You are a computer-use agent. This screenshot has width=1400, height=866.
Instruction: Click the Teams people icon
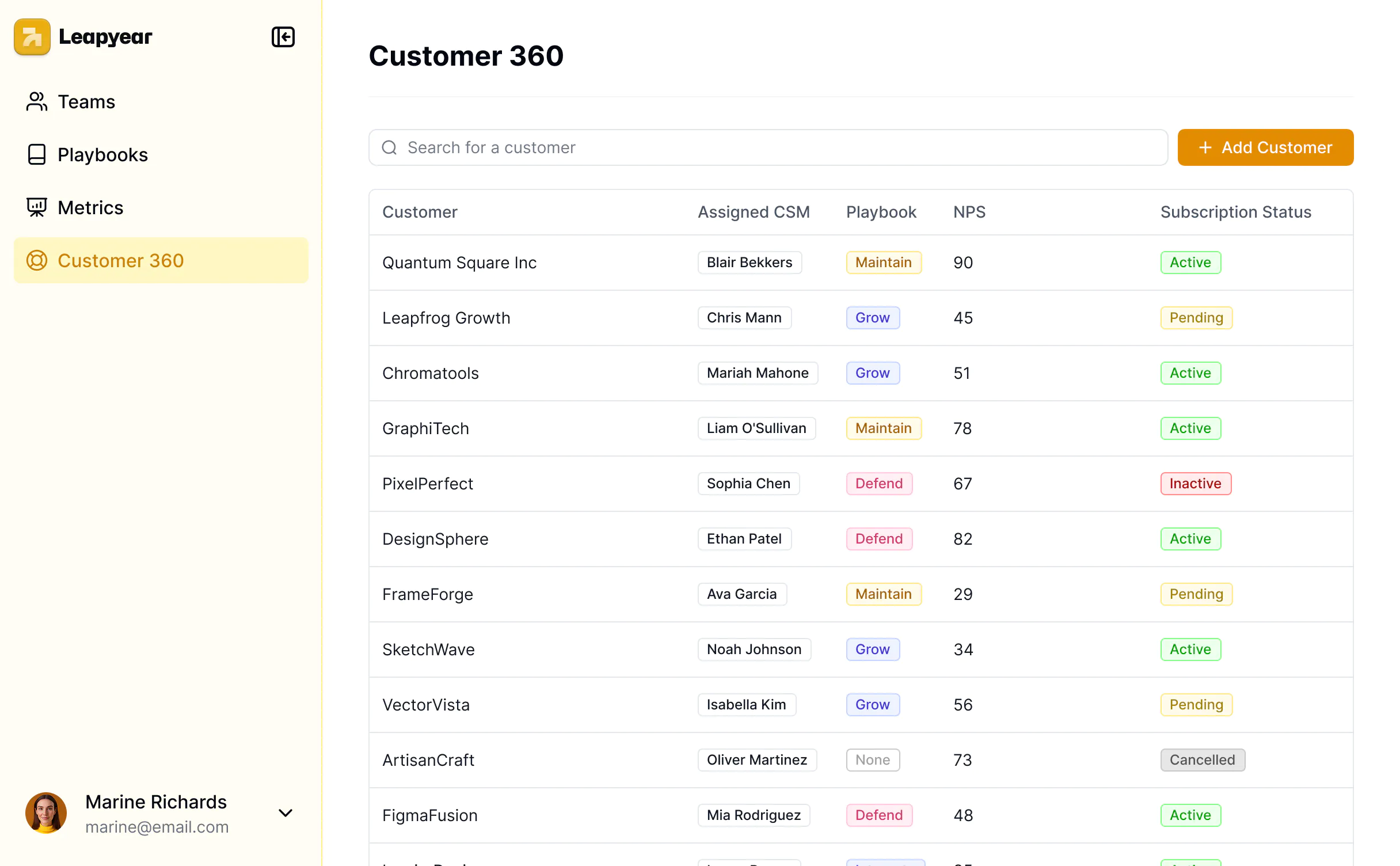(37, 102)
